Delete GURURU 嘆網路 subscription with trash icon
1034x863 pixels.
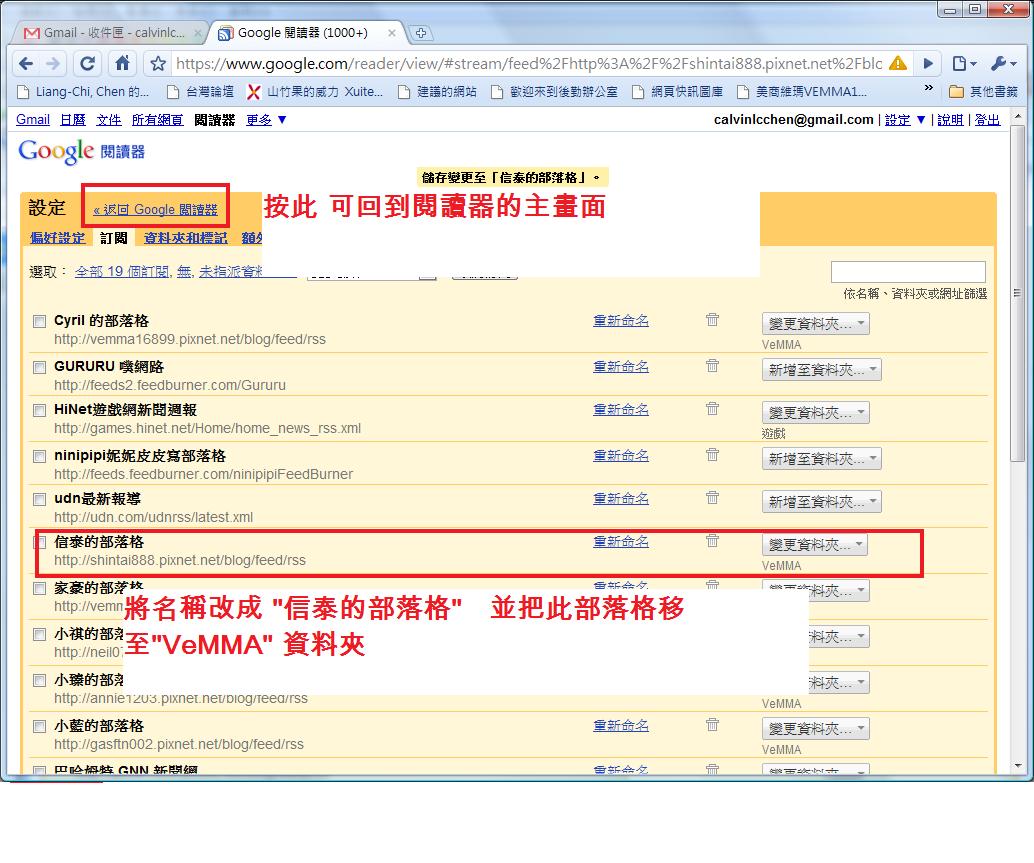pos(712,366)
